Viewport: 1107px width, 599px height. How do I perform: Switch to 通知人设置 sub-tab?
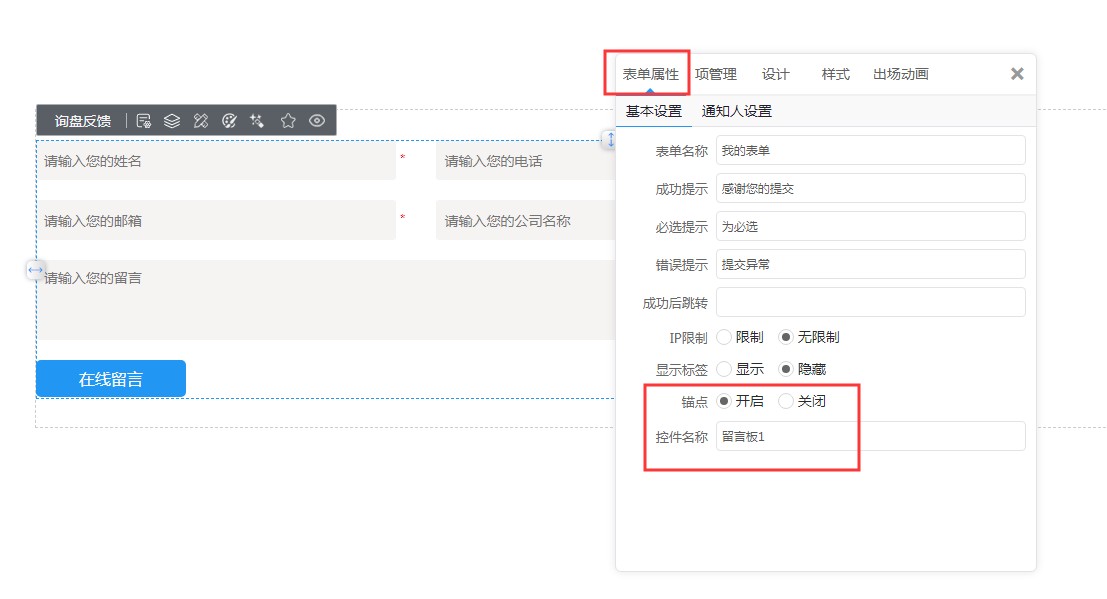(736, 111)
